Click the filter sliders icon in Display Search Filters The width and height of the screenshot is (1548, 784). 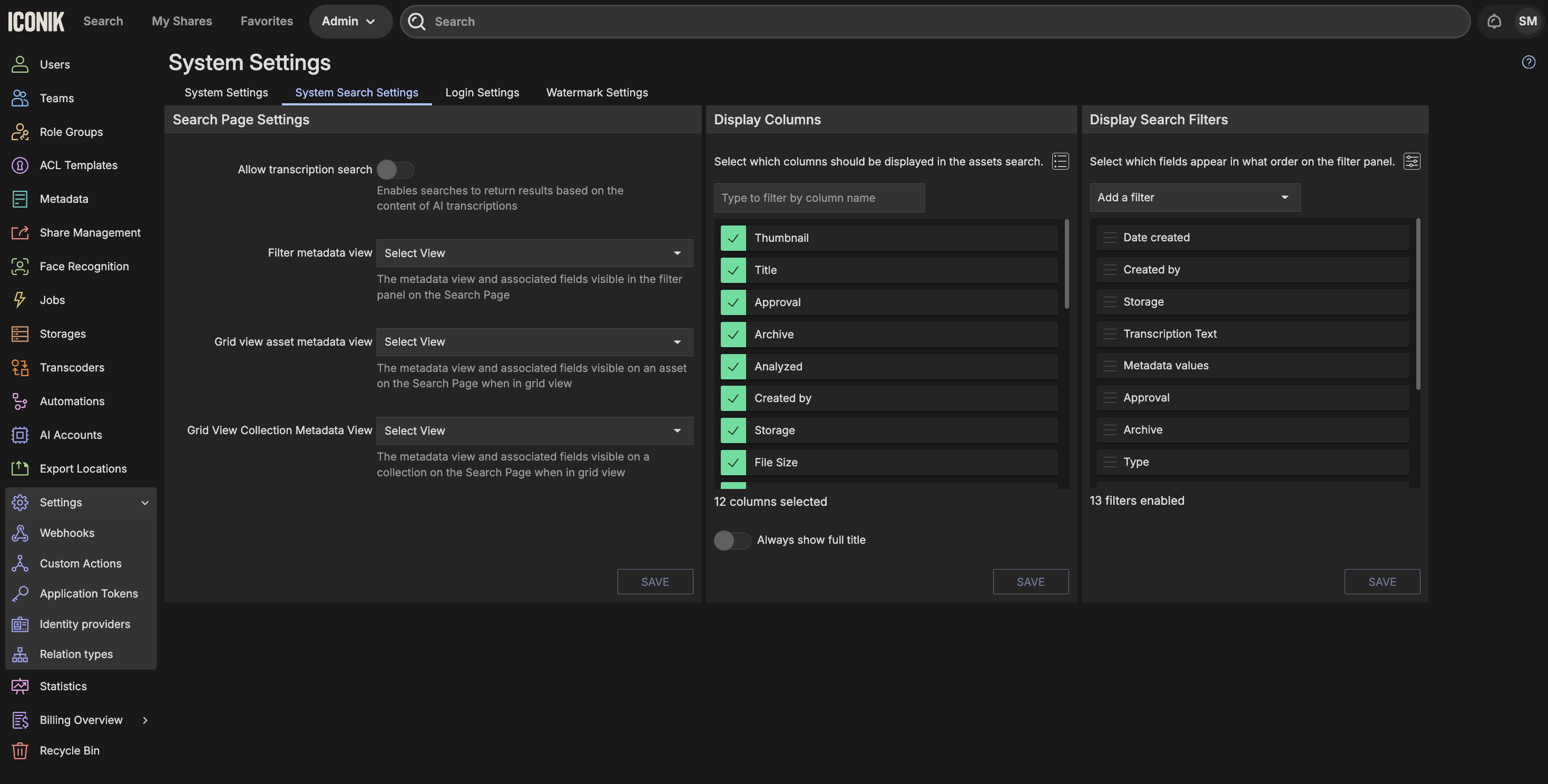[x=1411, y=161]
